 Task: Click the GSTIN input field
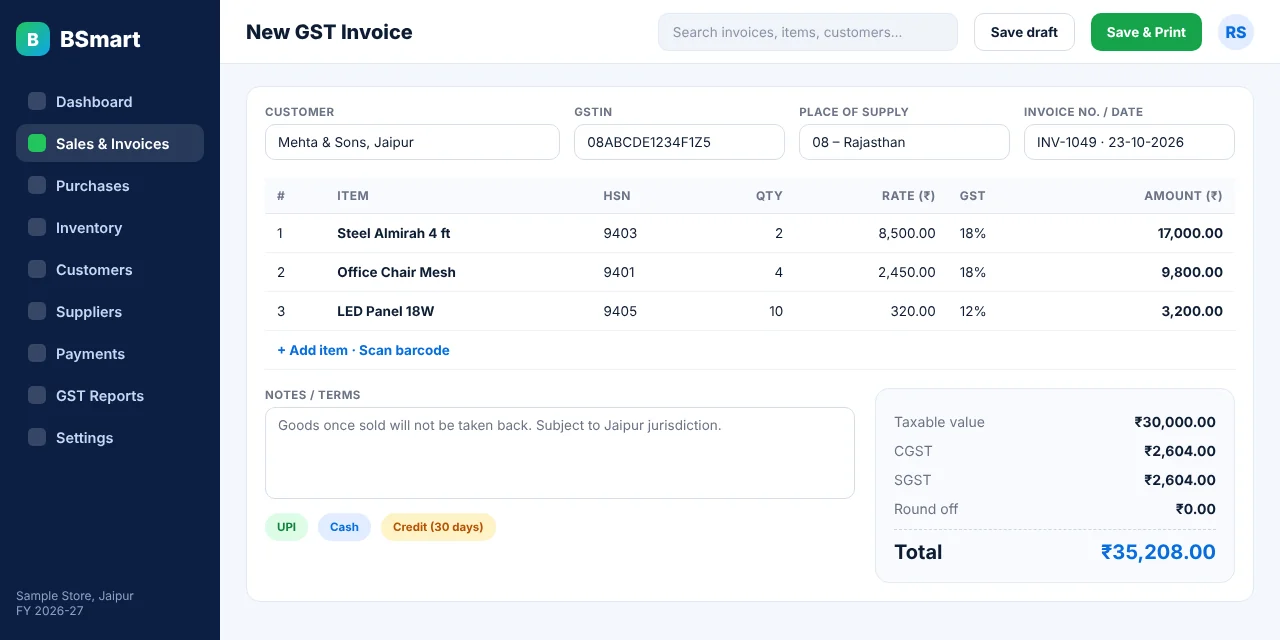679,142
